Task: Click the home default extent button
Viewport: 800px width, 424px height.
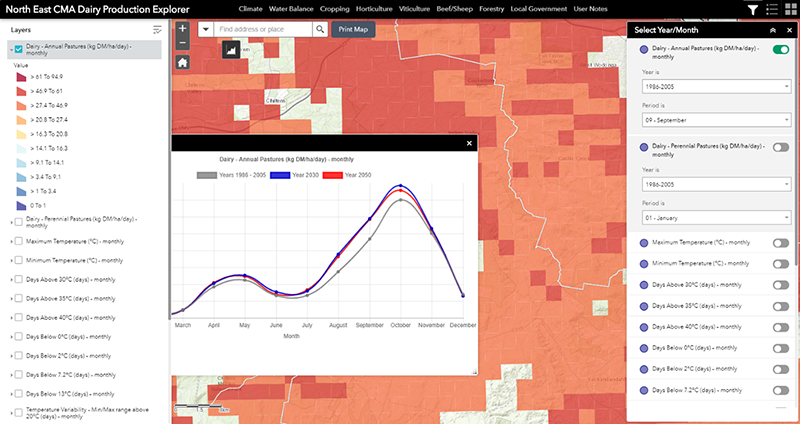Action: click(182, 62)
